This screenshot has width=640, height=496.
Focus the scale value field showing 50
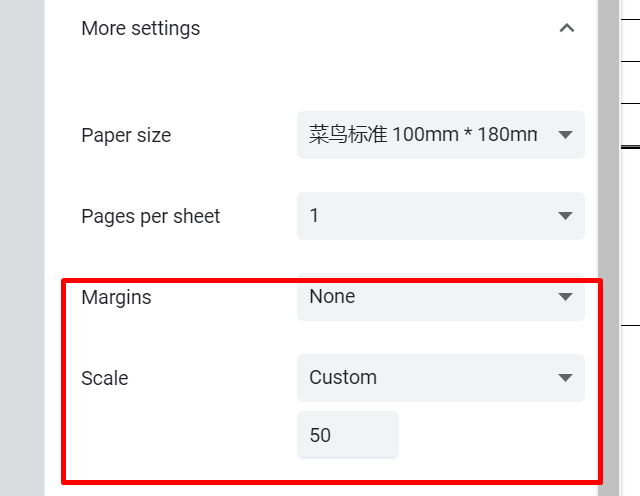pos(347,435)
